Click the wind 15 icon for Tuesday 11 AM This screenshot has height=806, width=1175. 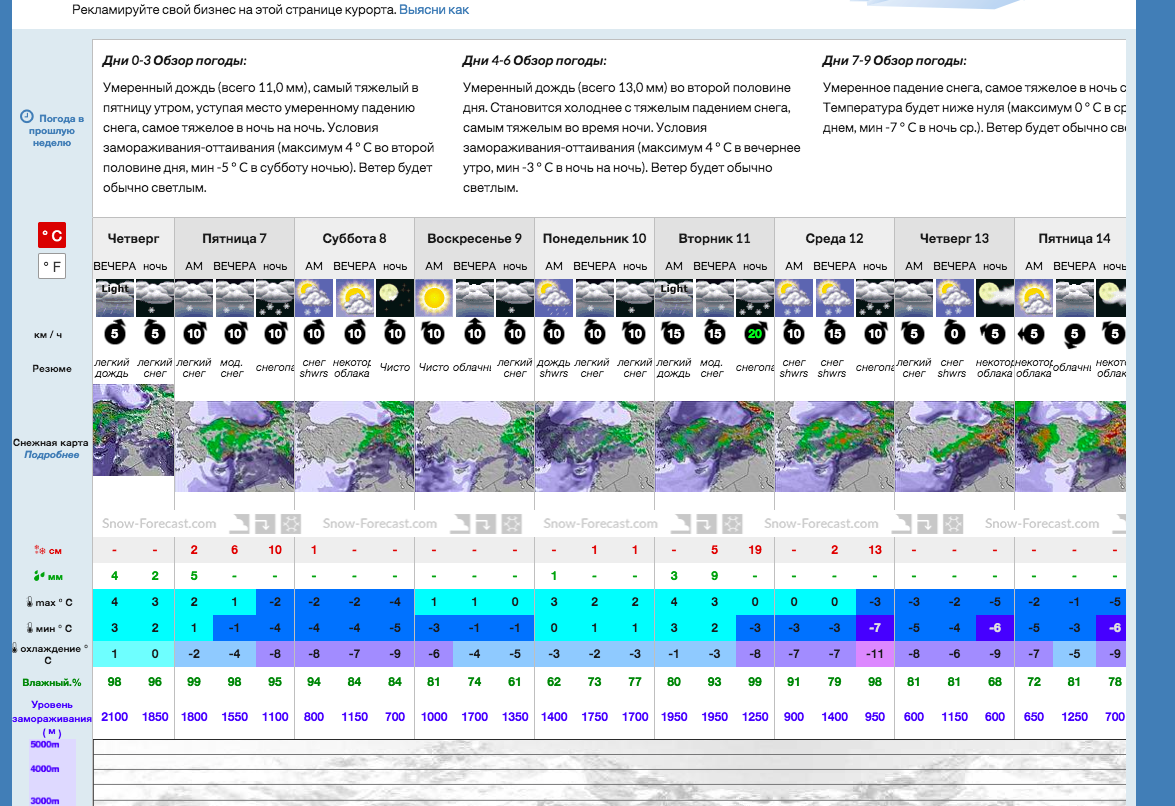(674, 333)
